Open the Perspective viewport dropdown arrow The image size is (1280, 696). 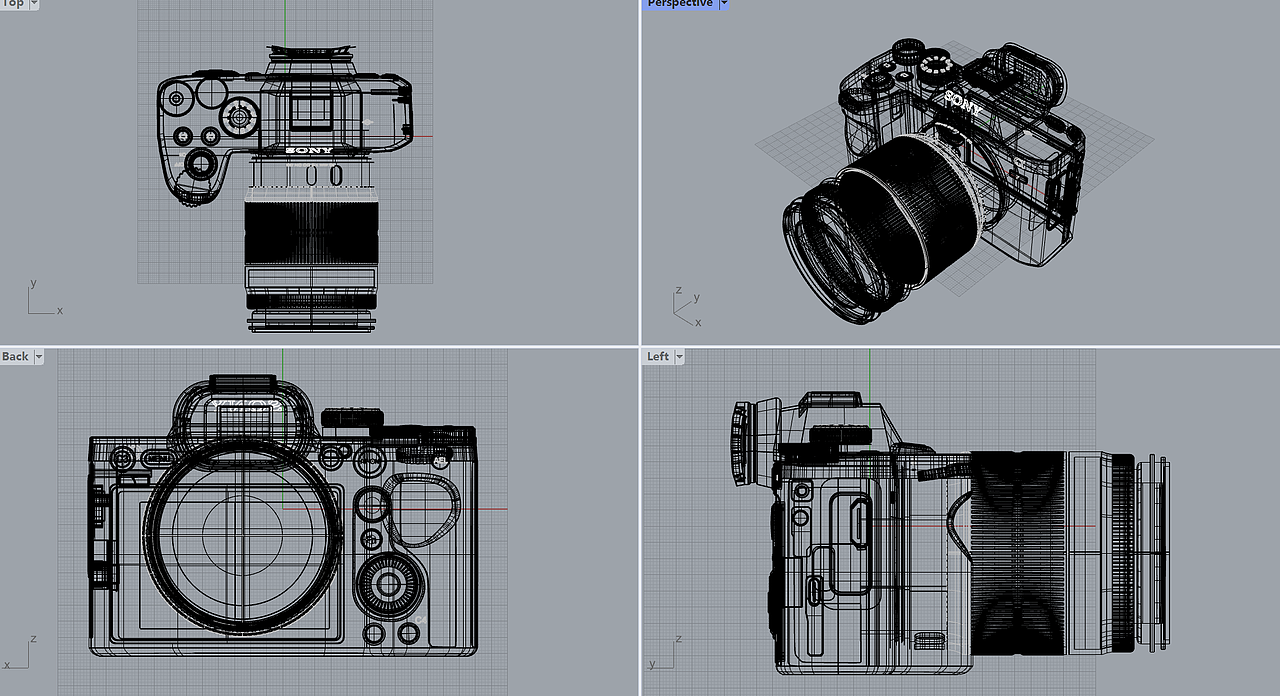point(724,4)
